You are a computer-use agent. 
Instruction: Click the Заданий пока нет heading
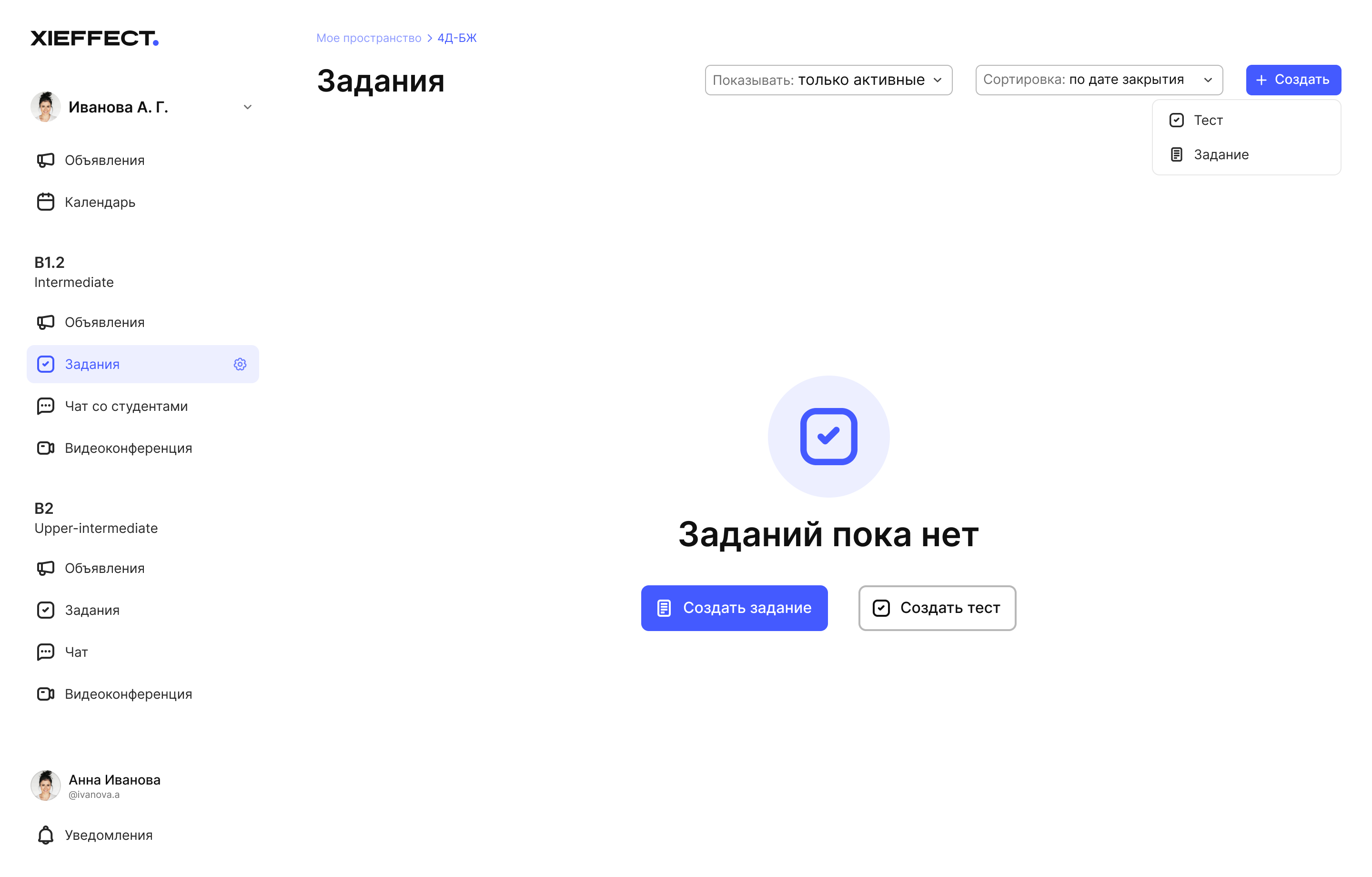click(x=828, y=534)
